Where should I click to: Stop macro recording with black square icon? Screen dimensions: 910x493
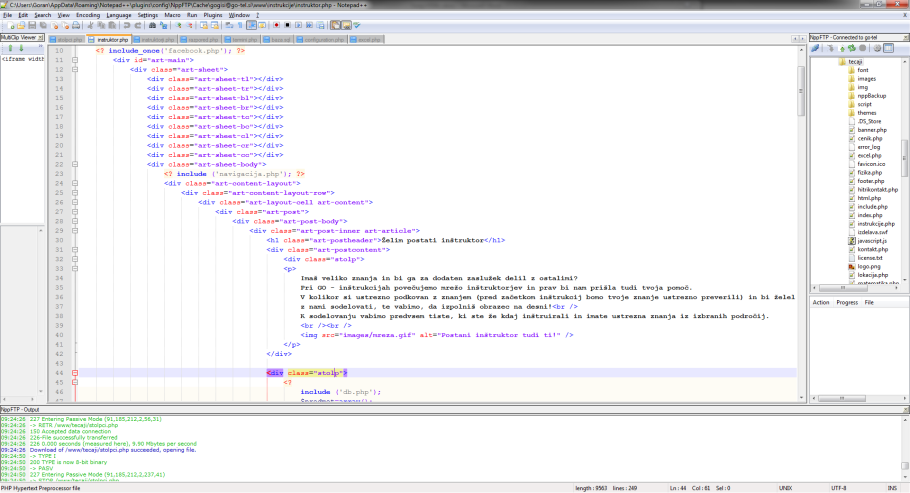(x=287, y=26)
